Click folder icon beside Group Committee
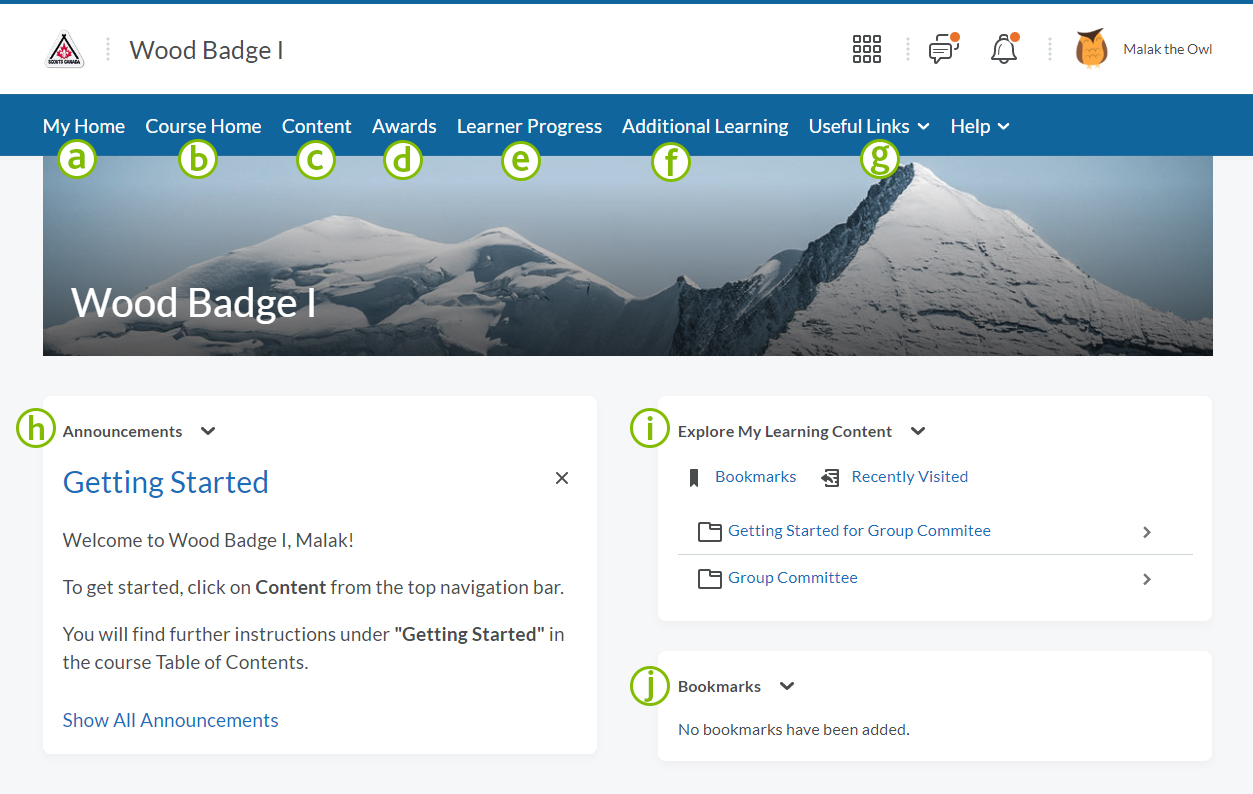The height and width of the screenshot is (794, 1253). point(709,579)
